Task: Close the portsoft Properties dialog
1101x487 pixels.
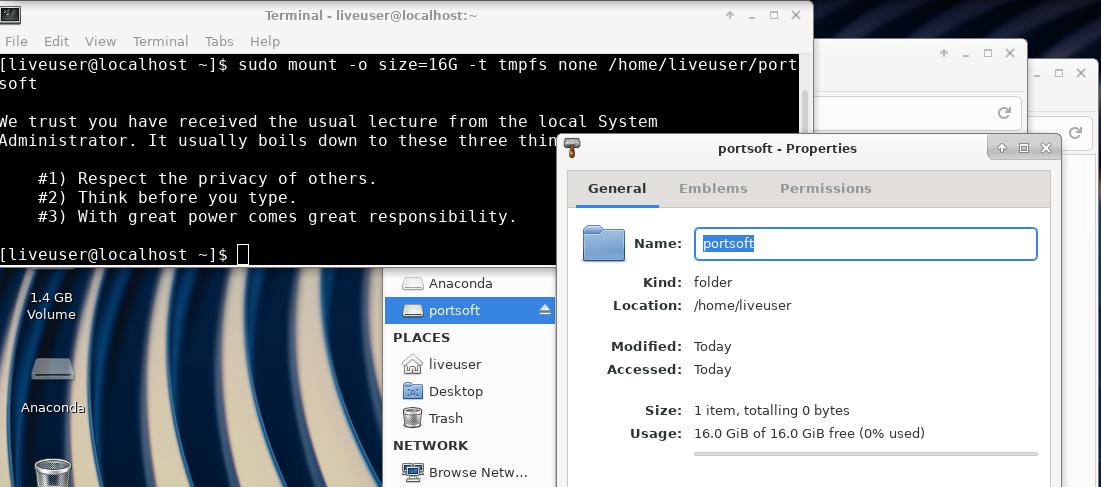Action: coord(1046,148)
